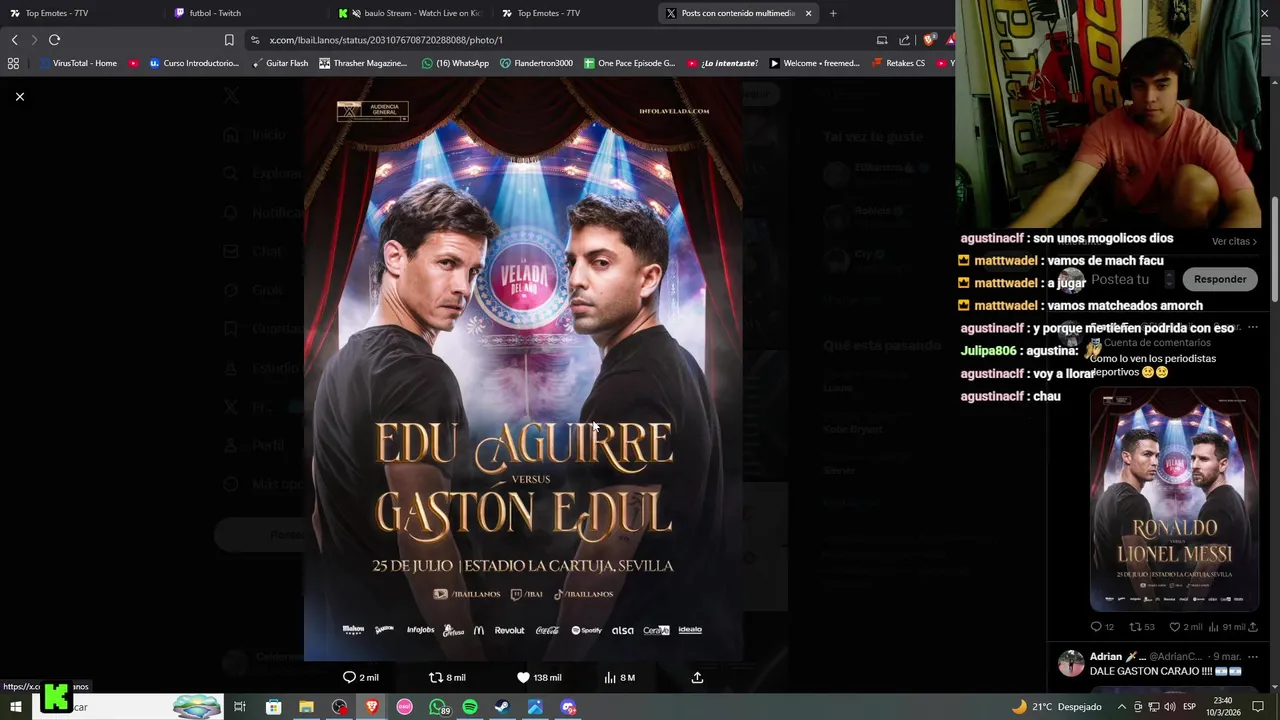Open Discord from the taskbar
The width and height of the screenshot is (1280, 720).
[x=568, y=707]
